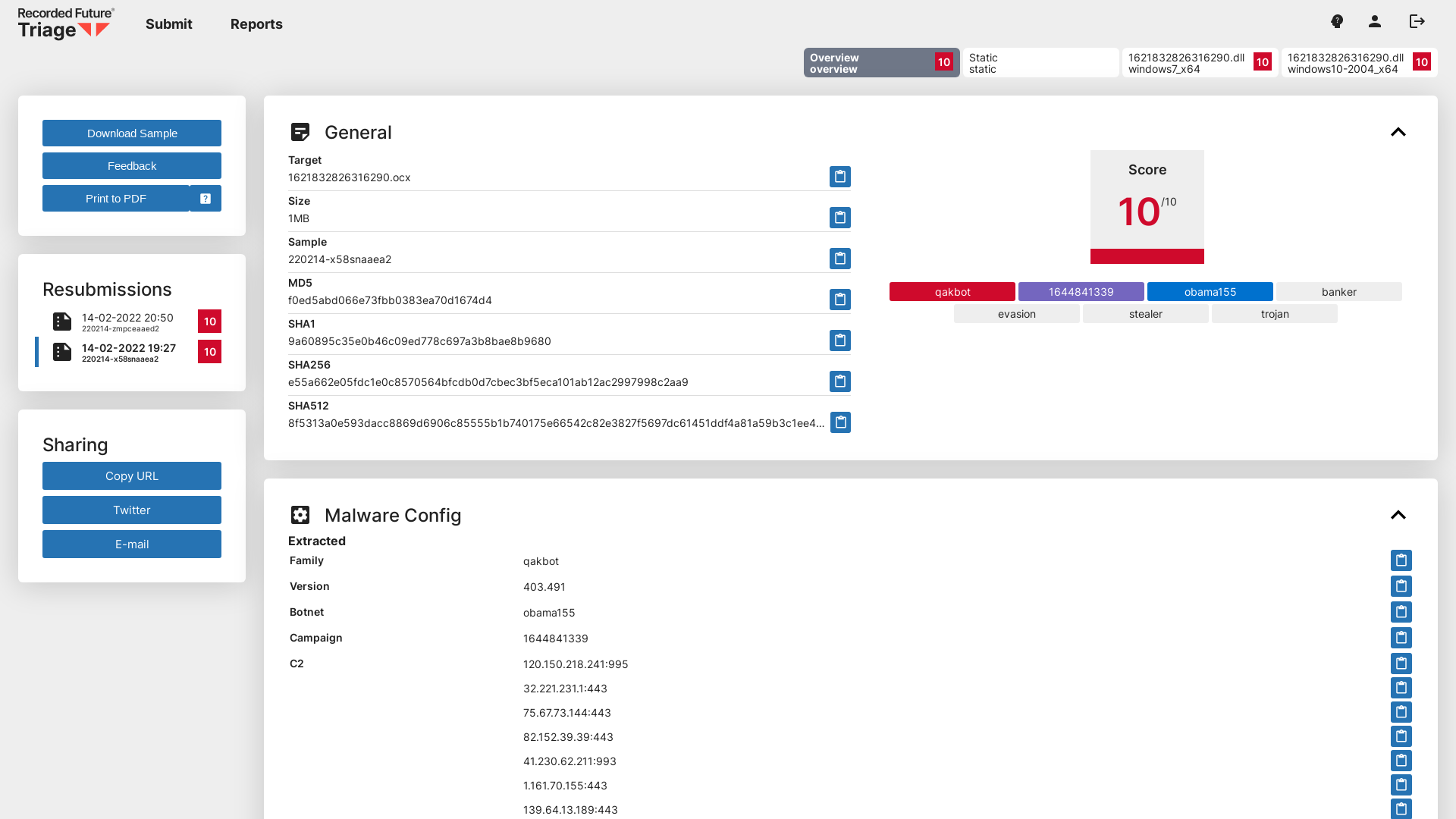
Task: Click the purple 1644841339 campaign tag
Action: click(1081, 292)
